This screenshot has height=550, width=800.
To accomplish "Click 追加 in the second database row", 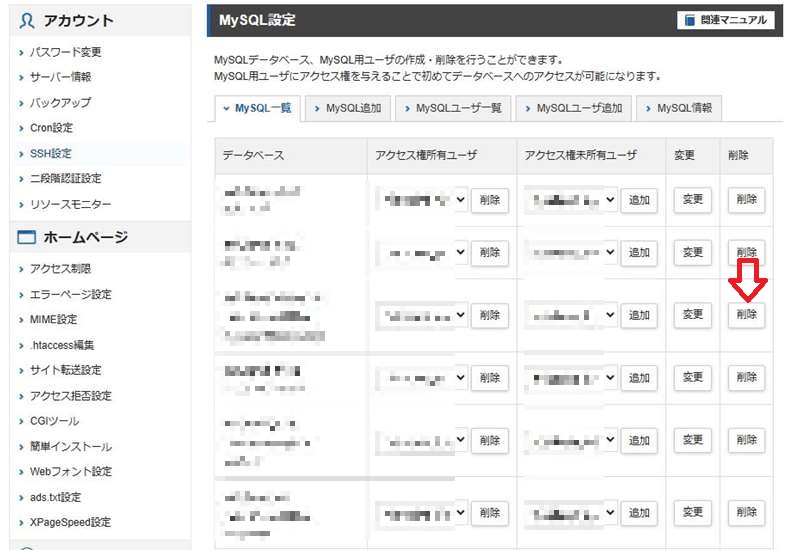I will (x=639, y=253).
